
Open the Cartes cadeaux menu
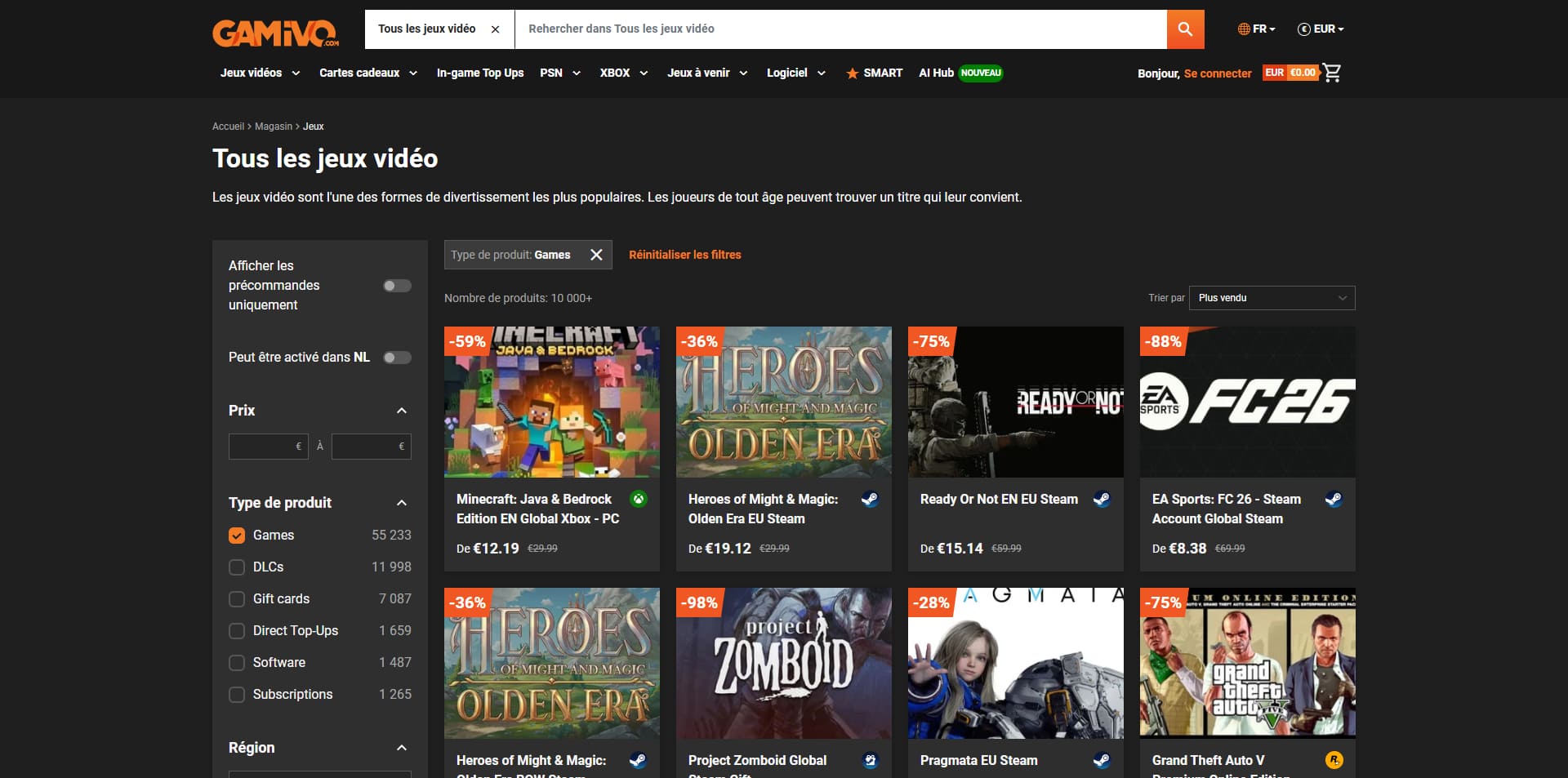pos(368,73)
